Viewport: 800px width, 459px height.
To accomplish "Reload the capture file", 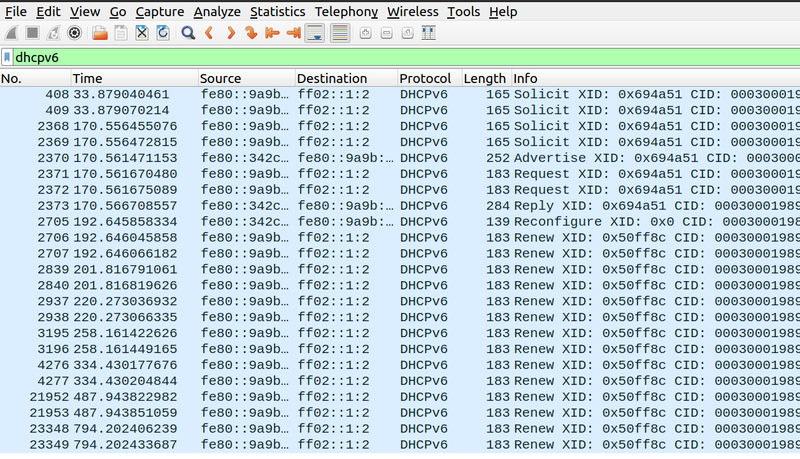I will (x=162, y=33).
